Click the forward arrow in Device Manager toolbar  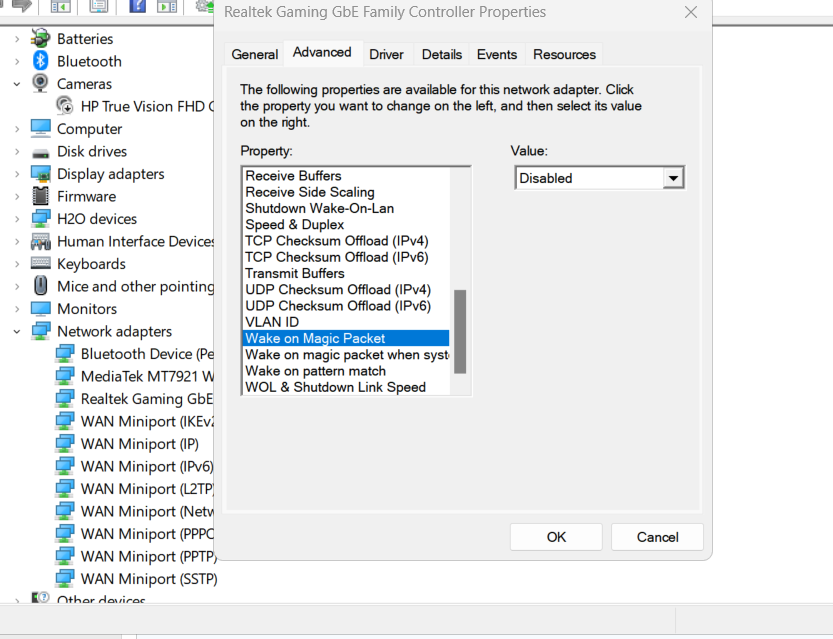pyautogui.click(x=22, y=6)
